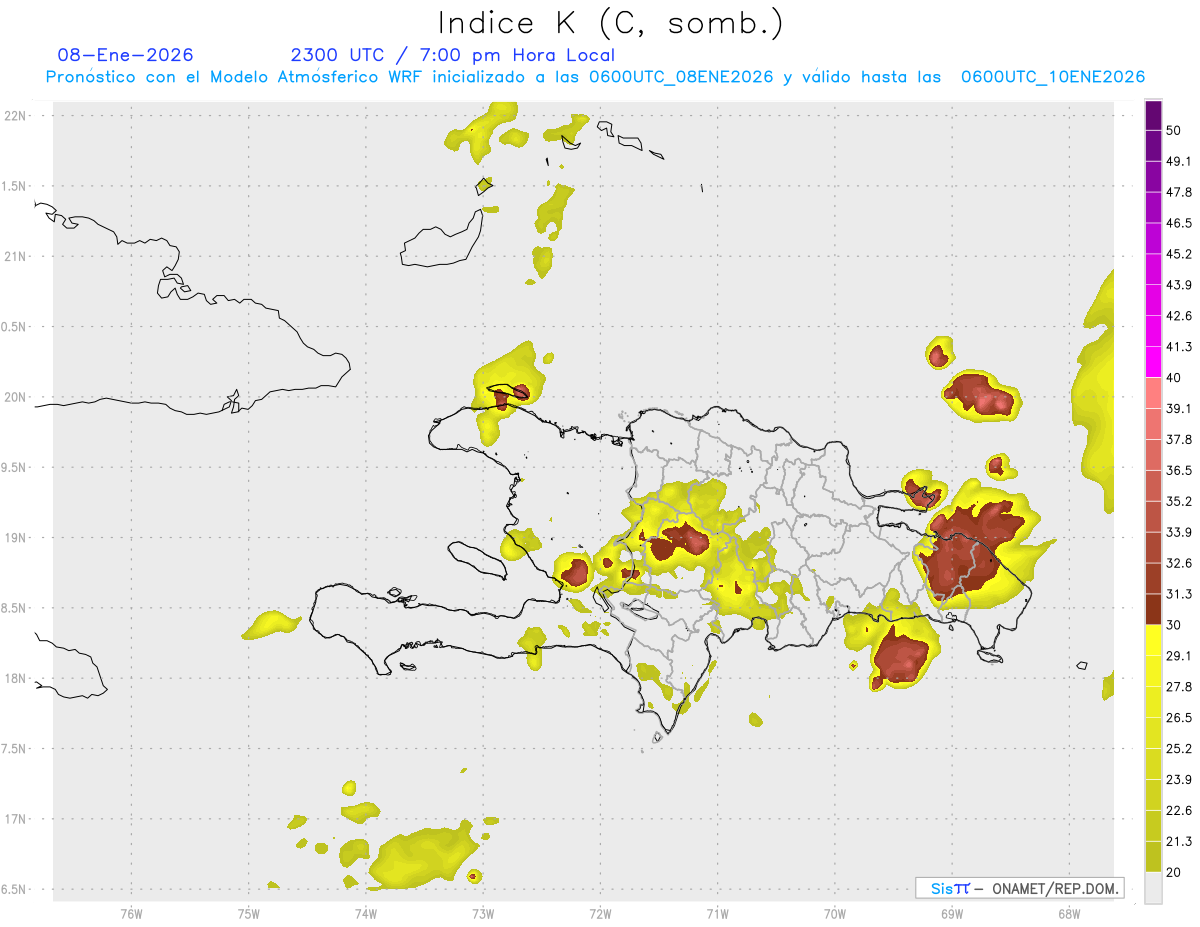Pick the pink swatch between 39.1 and 40
The width and height of the screenshot is (1200, 927).
pyautogui.click(x=1153, y=393)
